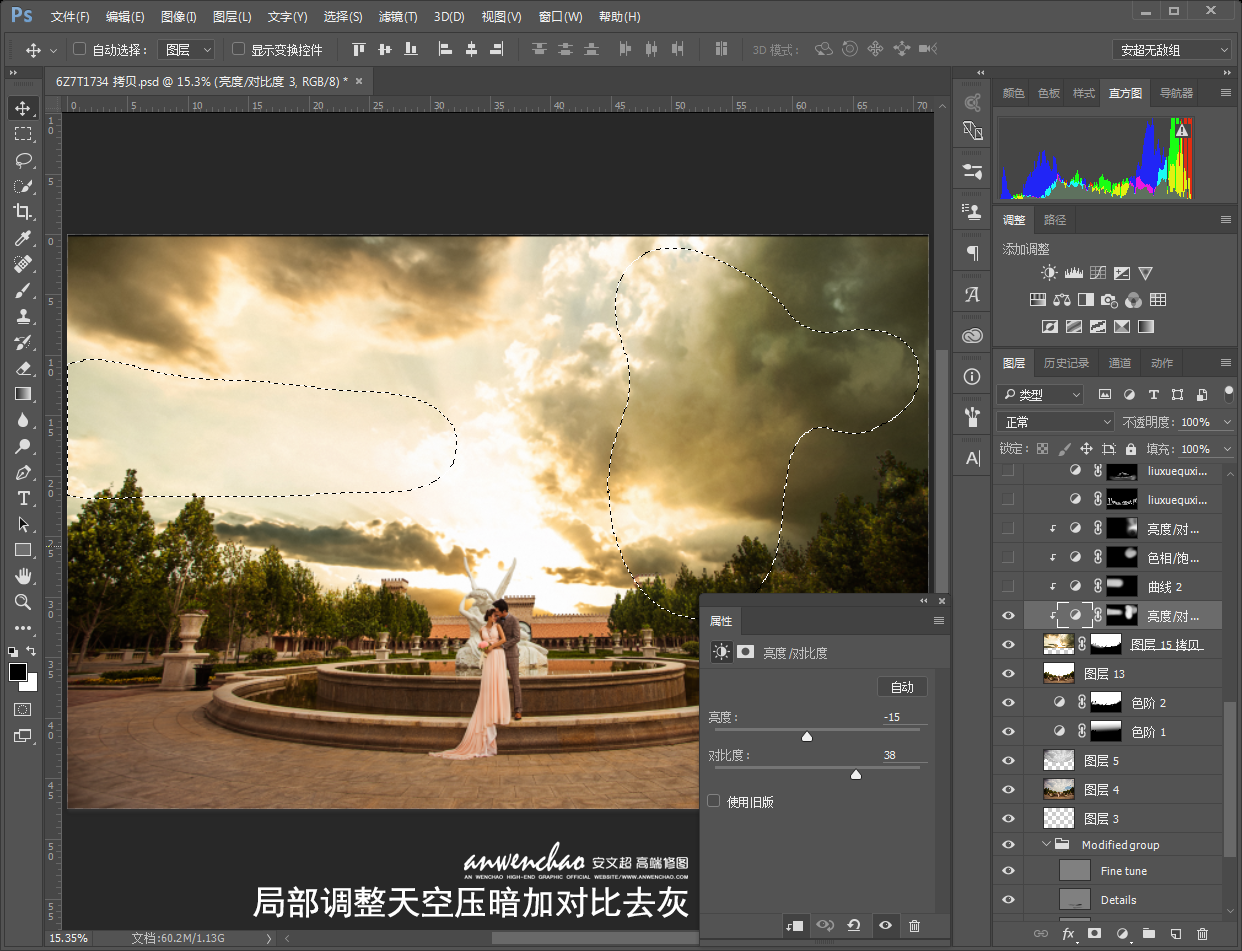Enable the 显示变换控件 checkbox
Screen dimensions: 1242x951
[238, 49]
